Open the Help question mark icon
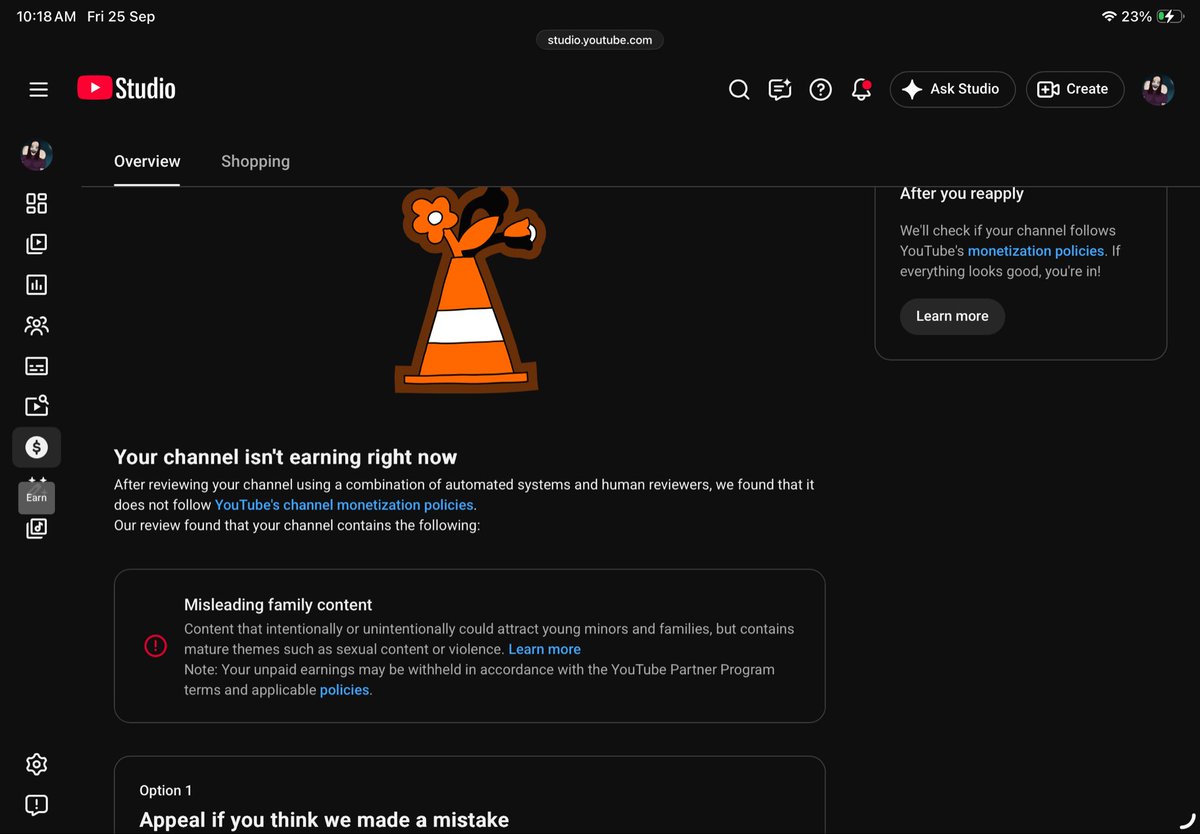1200x834 pixels. (821, 90)
